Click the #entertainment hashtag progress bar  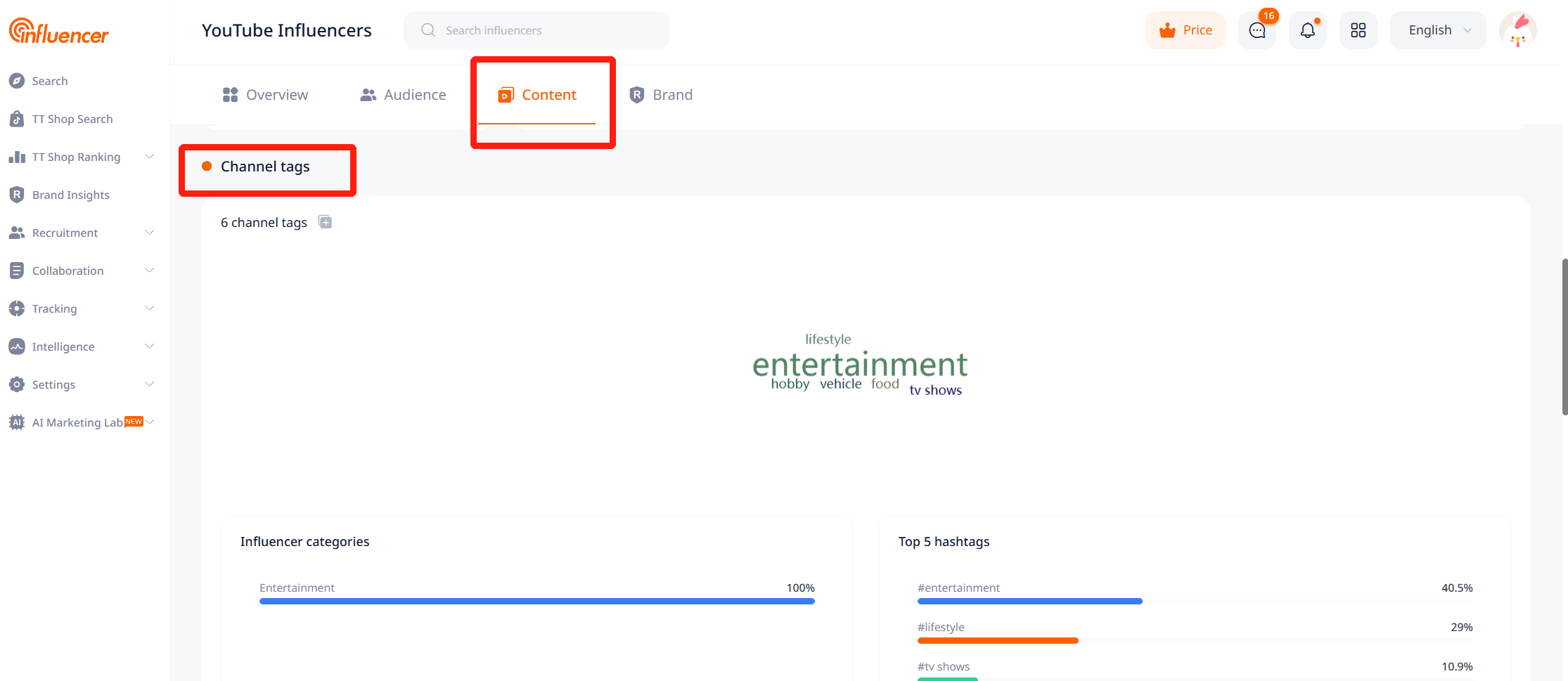1029,601
